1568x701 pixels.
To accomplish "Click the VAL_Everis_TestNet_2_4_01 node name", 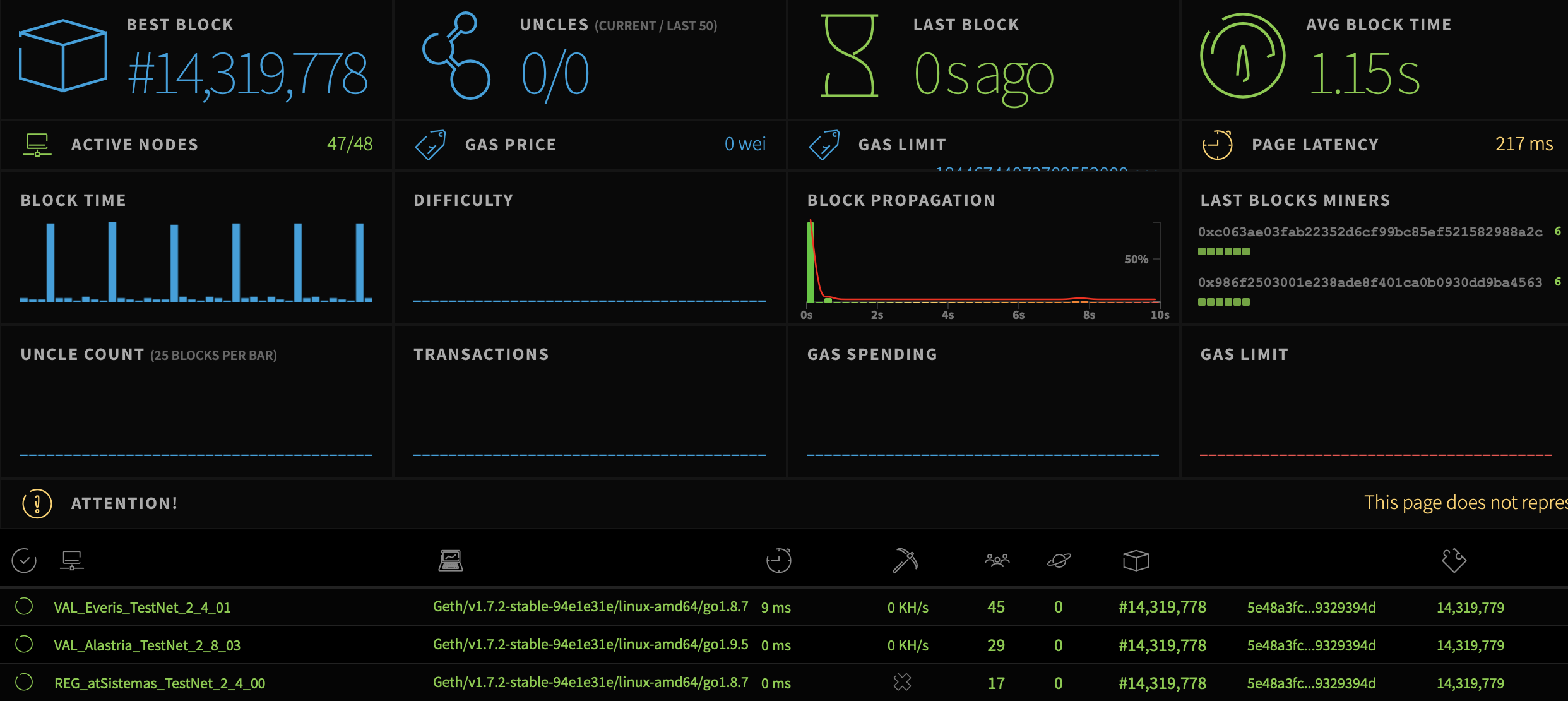I will click(x=142, y=608).
